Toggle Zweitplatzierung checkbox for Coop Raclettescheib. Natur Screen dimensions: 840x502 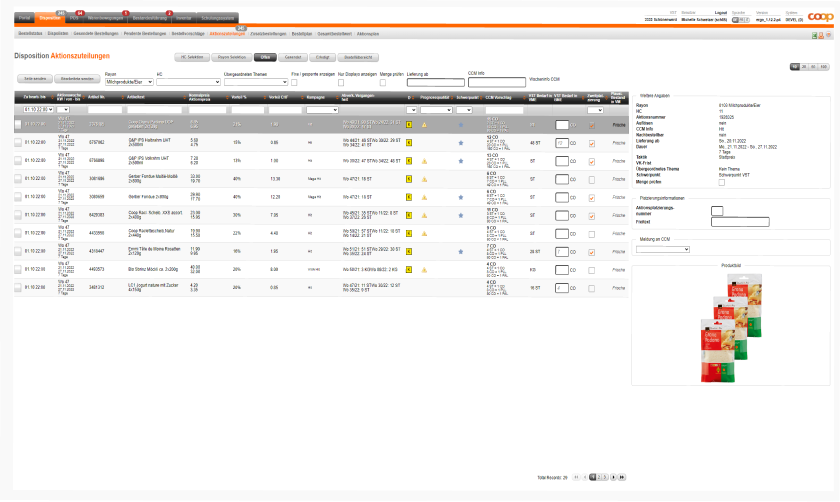coord(591,234)
